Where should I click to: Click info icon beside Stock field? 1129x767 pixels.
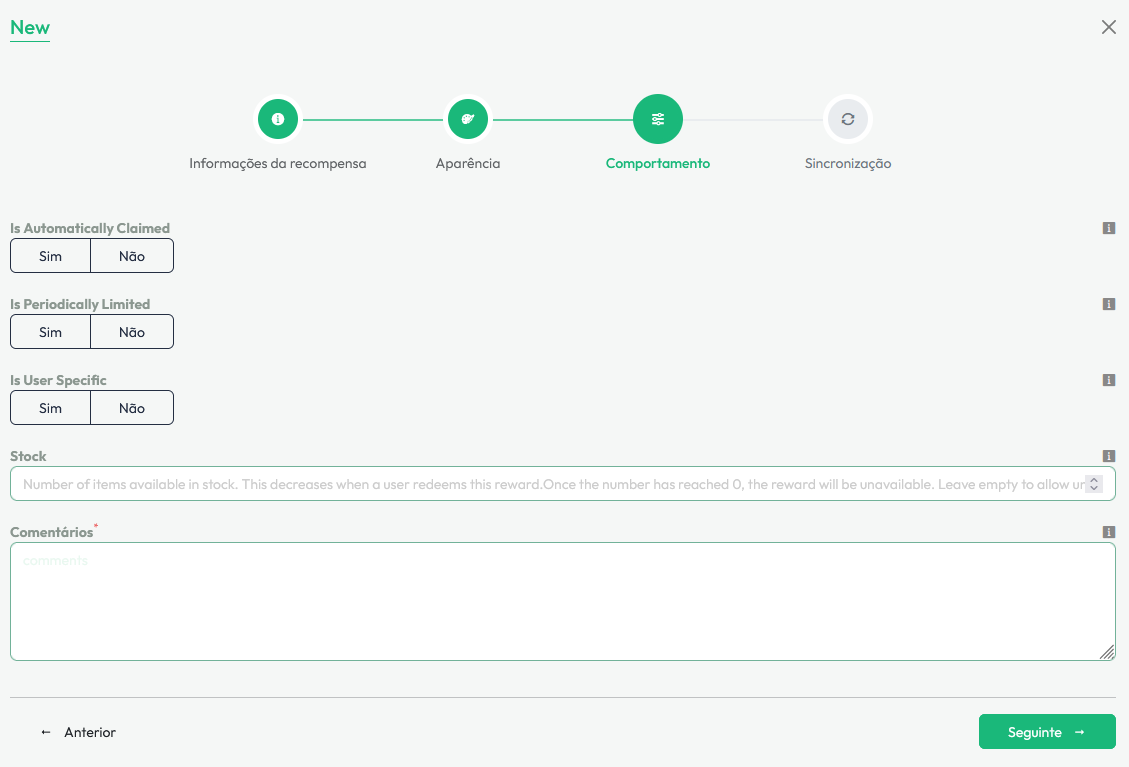click(1108, 456)
